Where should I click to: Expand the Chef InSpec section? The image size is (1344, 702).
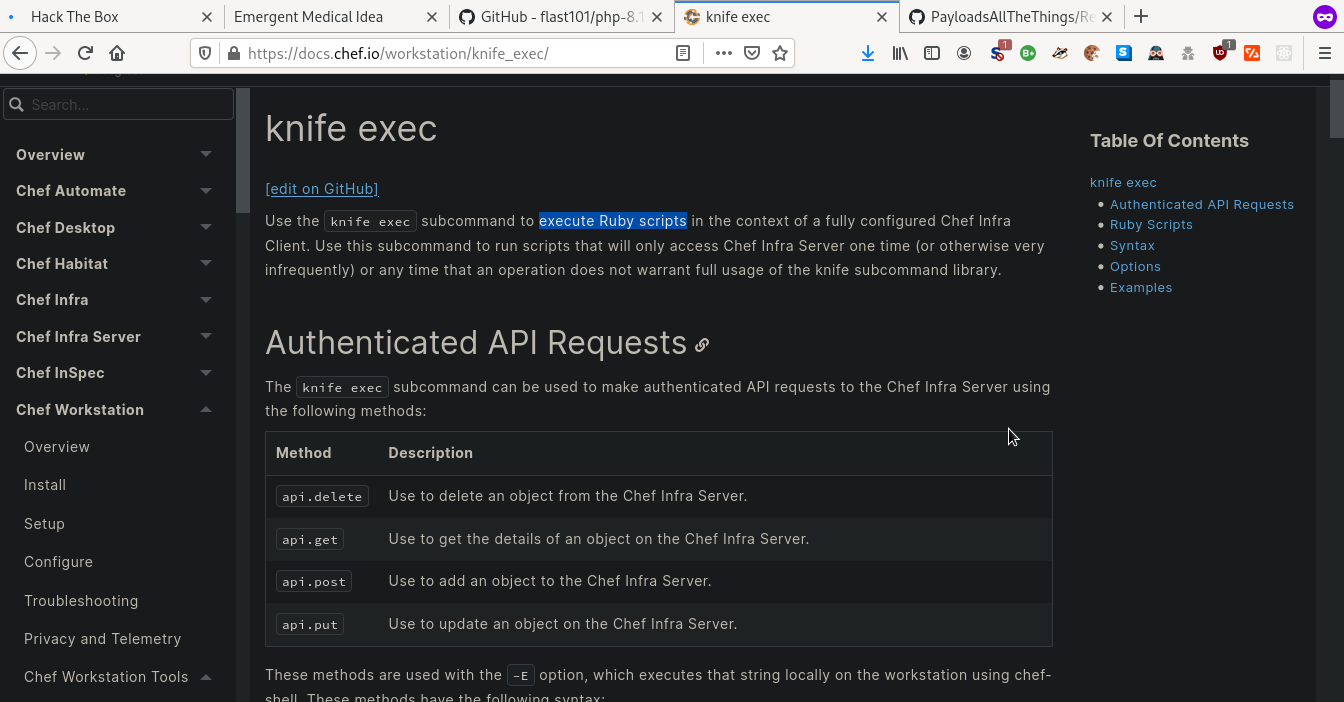click(x=206, y=372)
